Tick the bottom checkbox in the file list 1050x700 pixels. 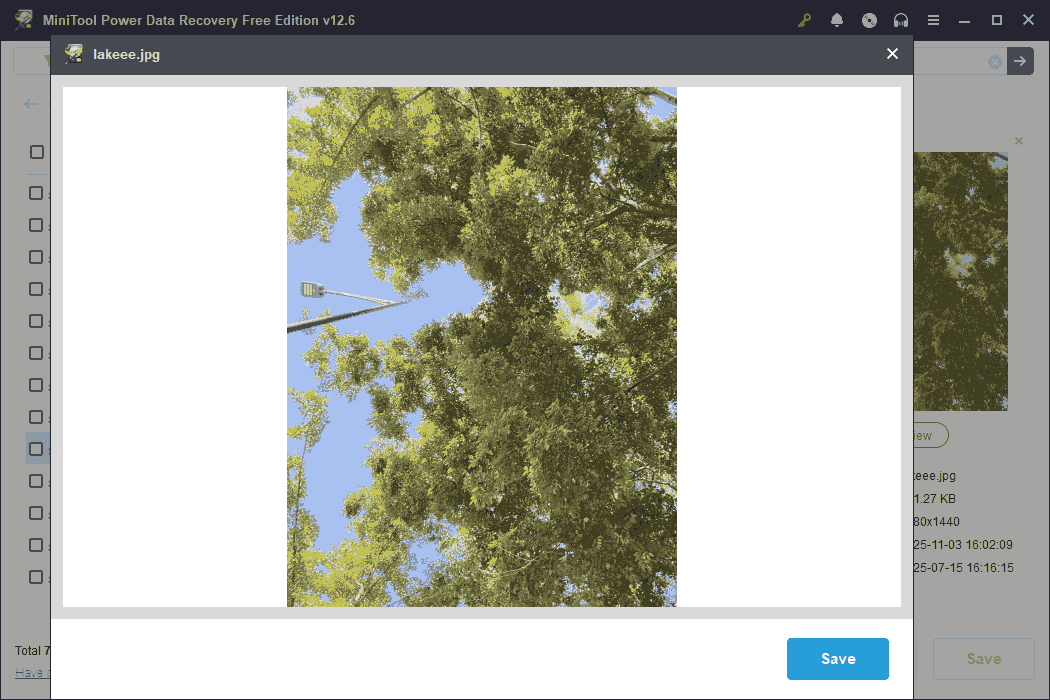point(37,577)
